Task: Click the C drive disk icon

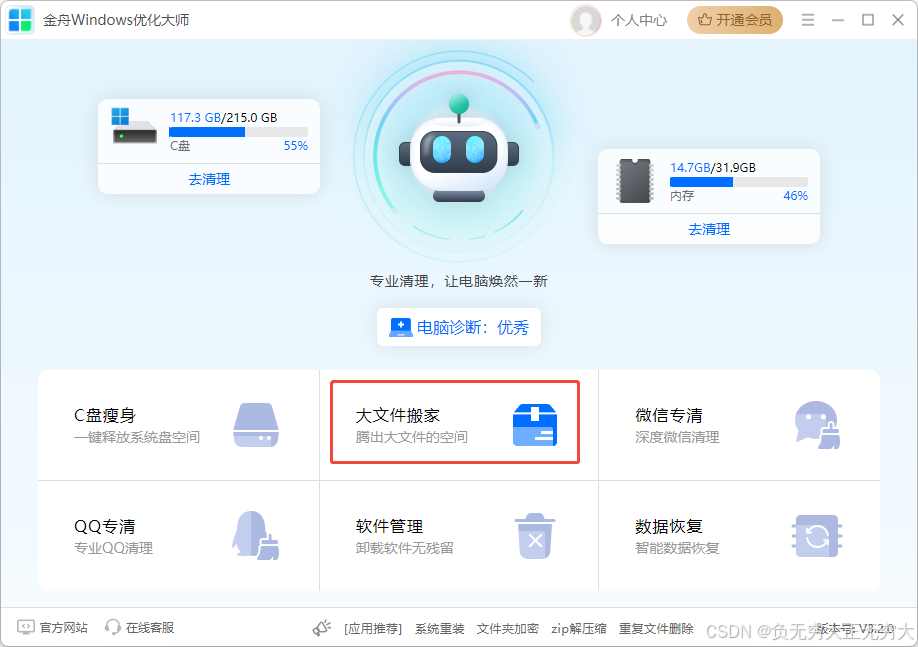Action: pyautogui.click(x=134, y=126)
